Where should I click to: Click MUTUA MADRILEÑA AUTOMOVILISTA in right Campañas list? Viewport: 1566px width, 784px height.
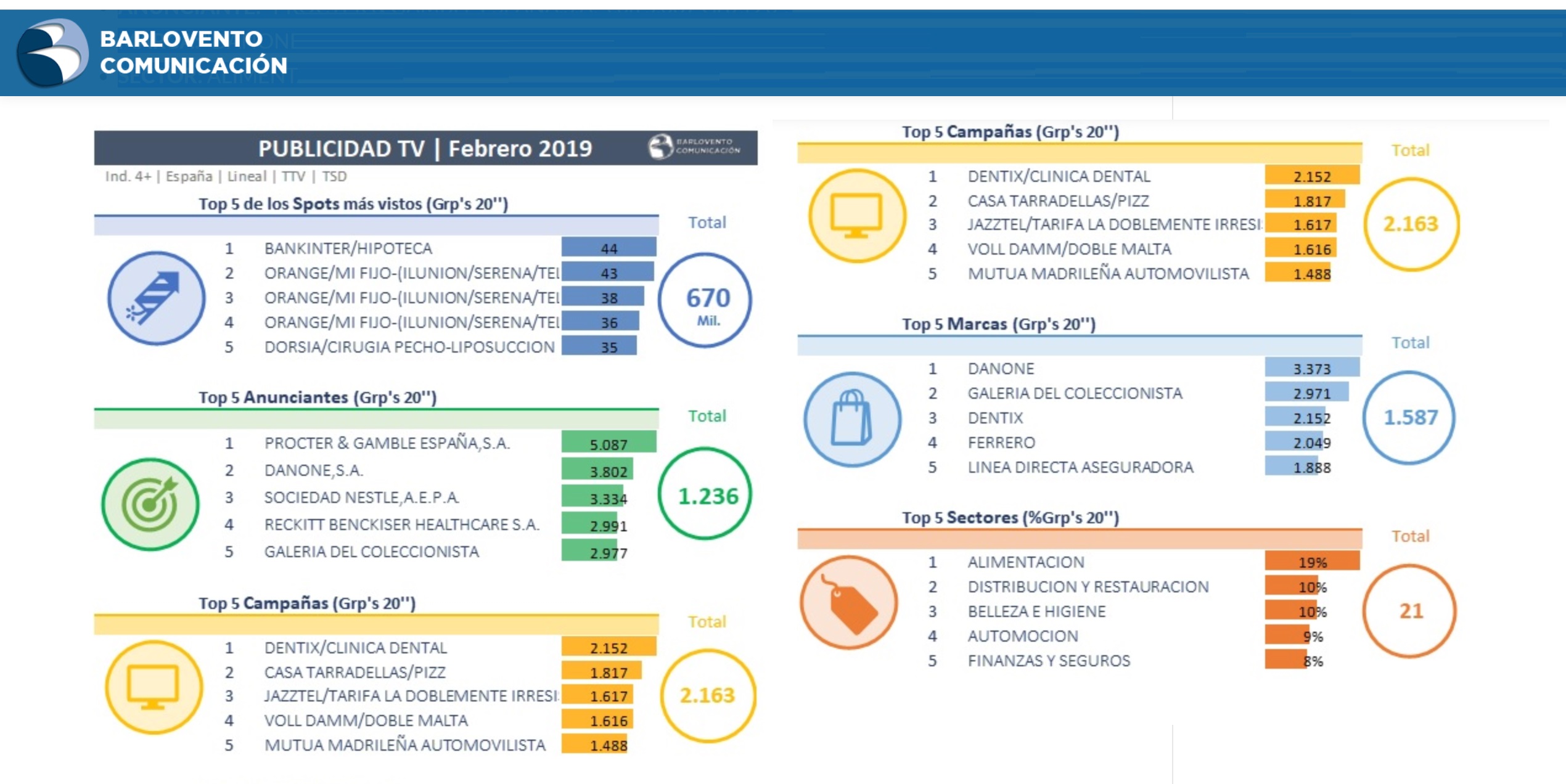click(x=1108, y=274)
